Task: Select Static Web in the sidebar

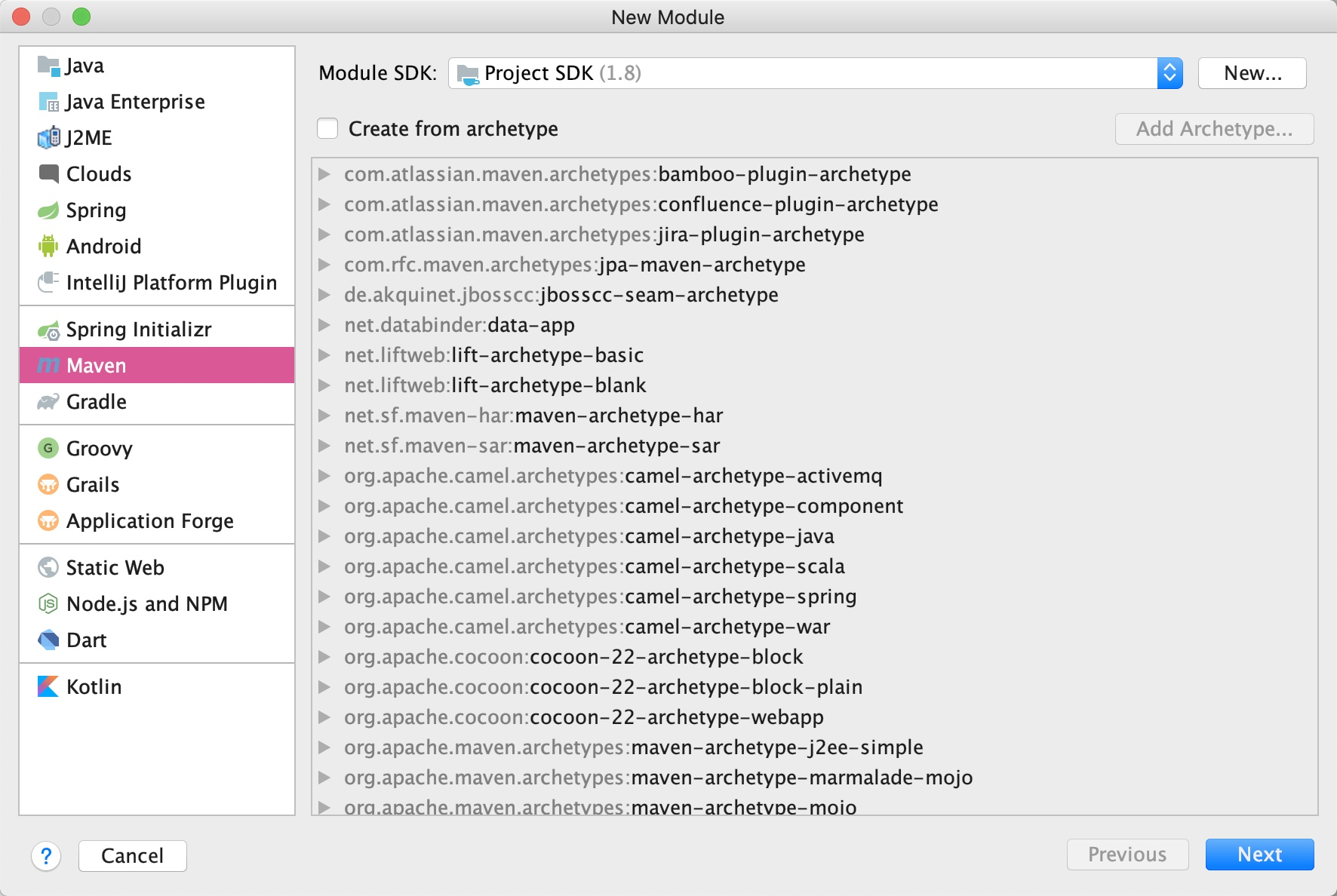Action: click(x=115, y=568)
